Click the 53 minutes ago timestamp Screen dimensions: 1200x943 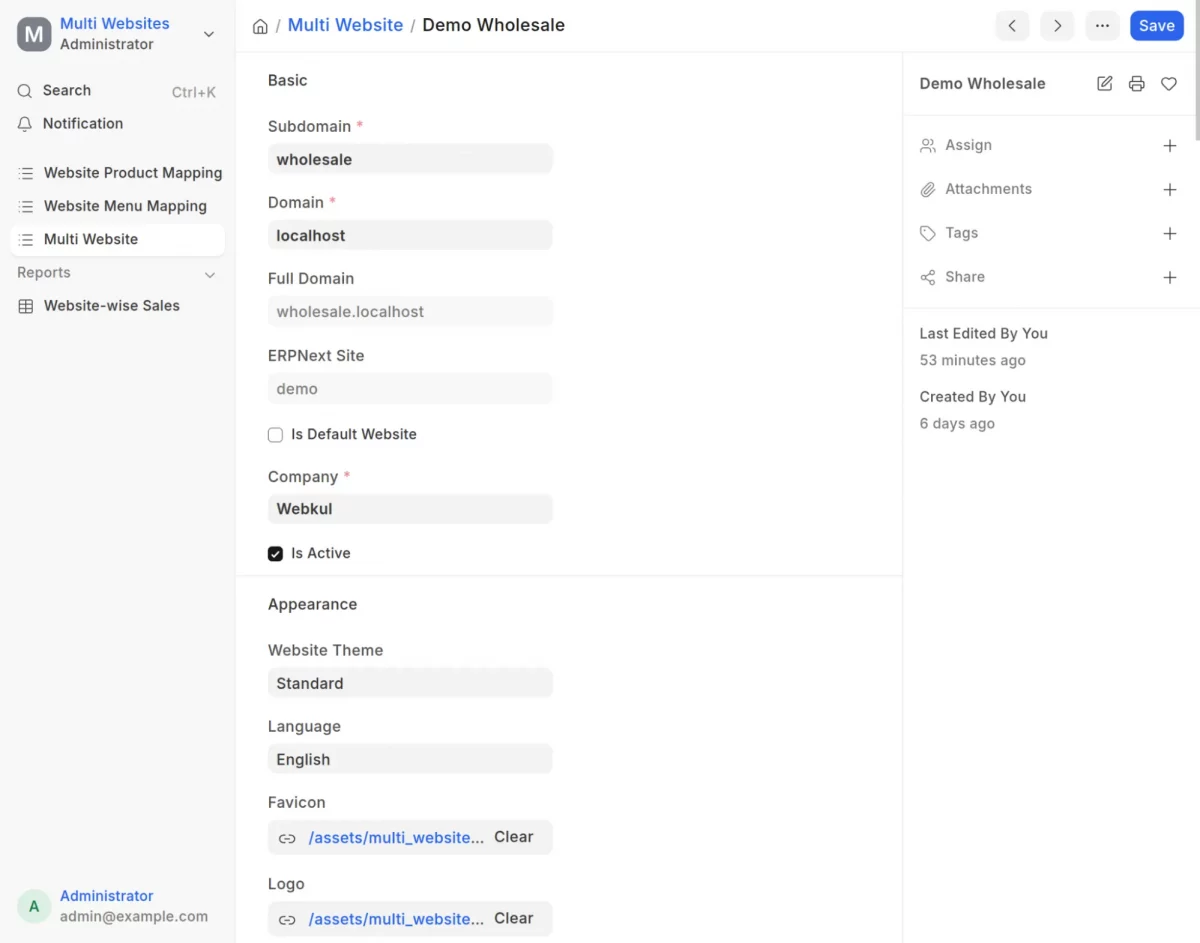pyautogui.click(x=973, y=361)
